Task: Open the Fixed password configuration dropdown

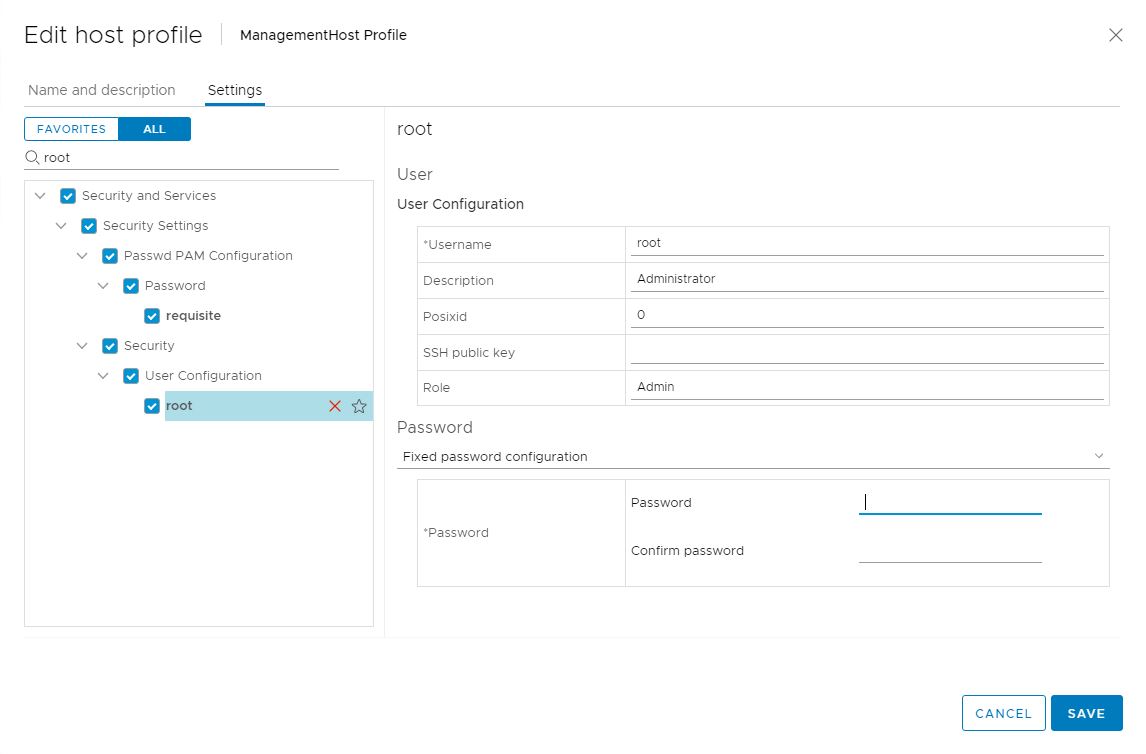Action: (1101, 456)
